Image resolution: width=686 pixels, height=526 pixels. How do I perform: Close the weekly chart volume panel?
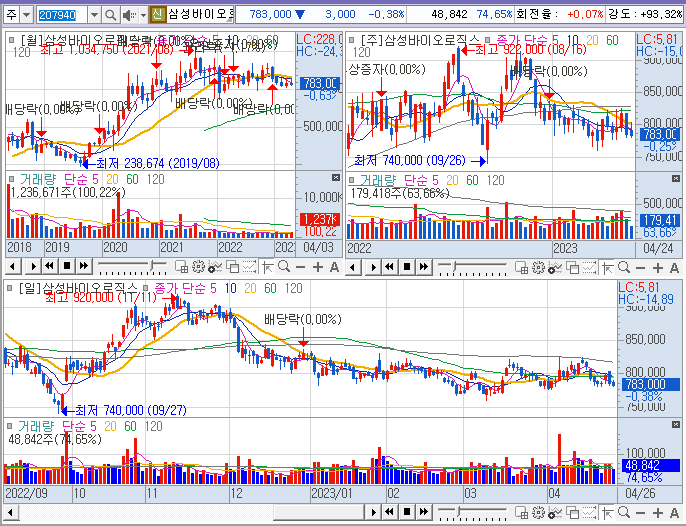(x=676, y=178)
